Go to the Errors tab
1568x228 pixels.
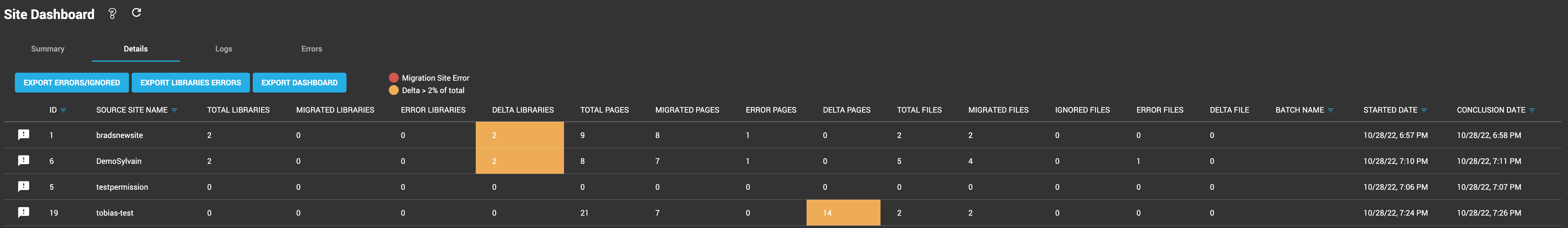click(x=312, y=49)
